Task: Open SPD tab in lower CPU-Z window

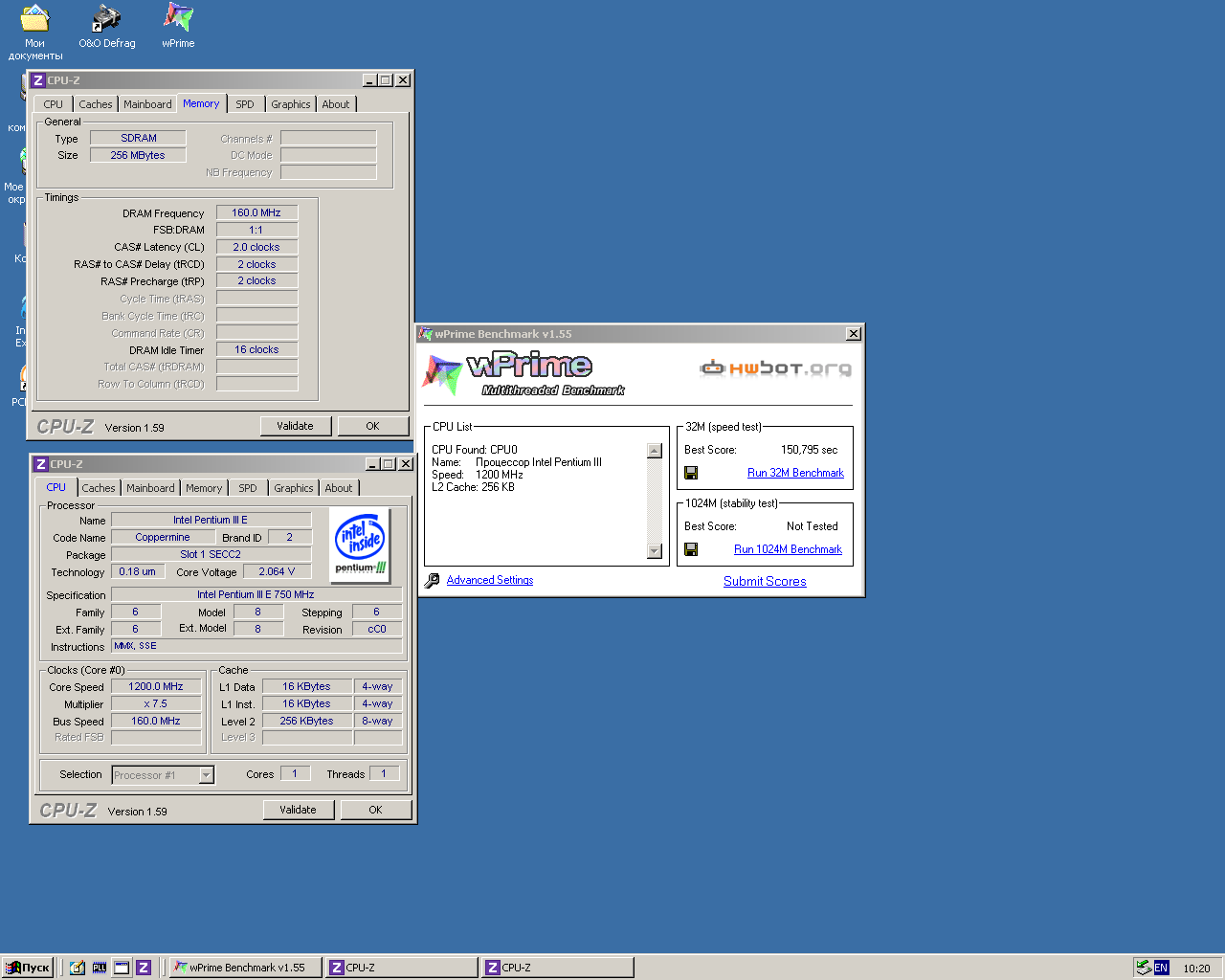Action: click(248, 488)
